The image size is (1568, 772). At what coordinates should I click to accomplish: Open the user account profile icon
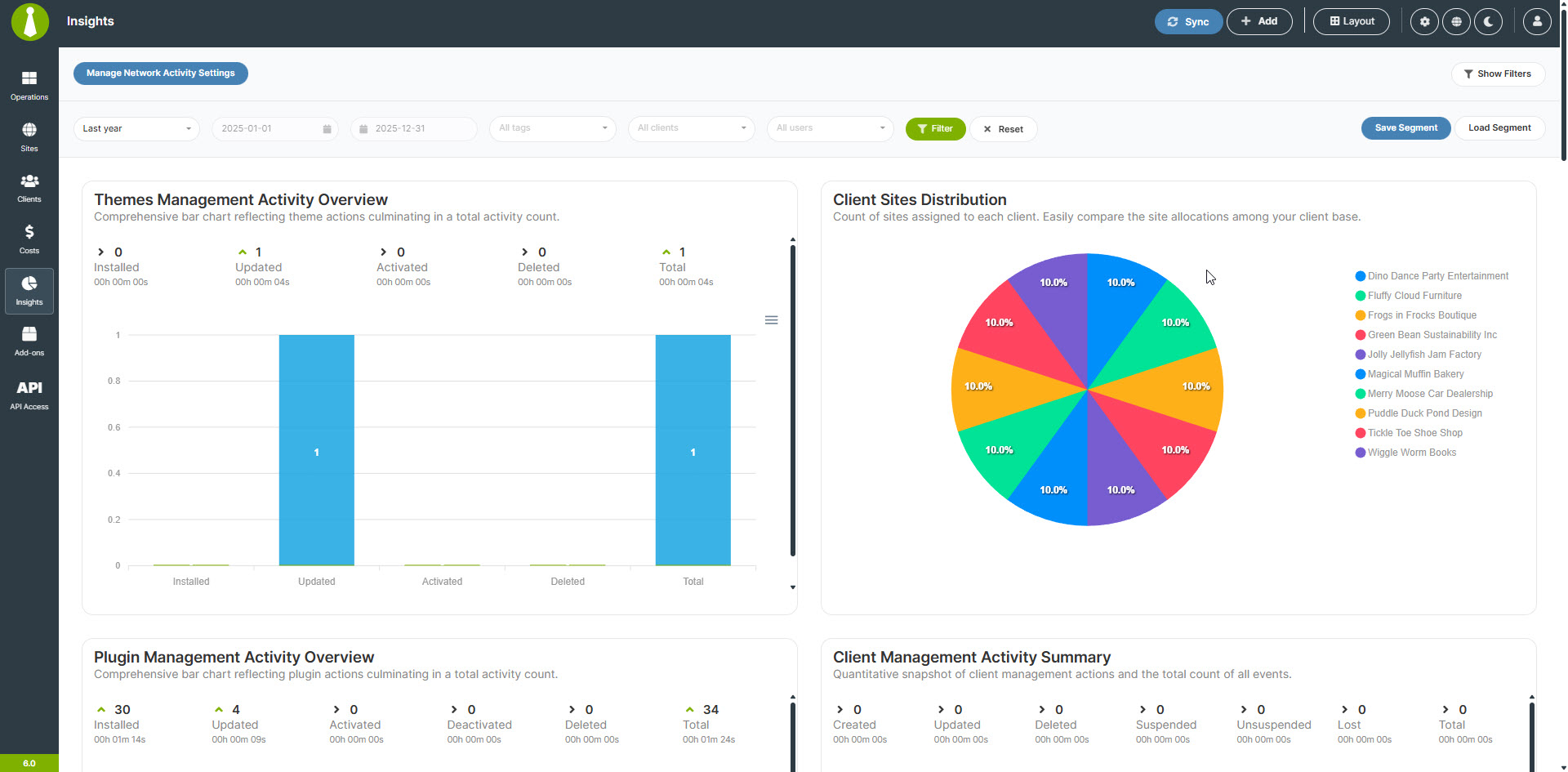[1536, 21]
